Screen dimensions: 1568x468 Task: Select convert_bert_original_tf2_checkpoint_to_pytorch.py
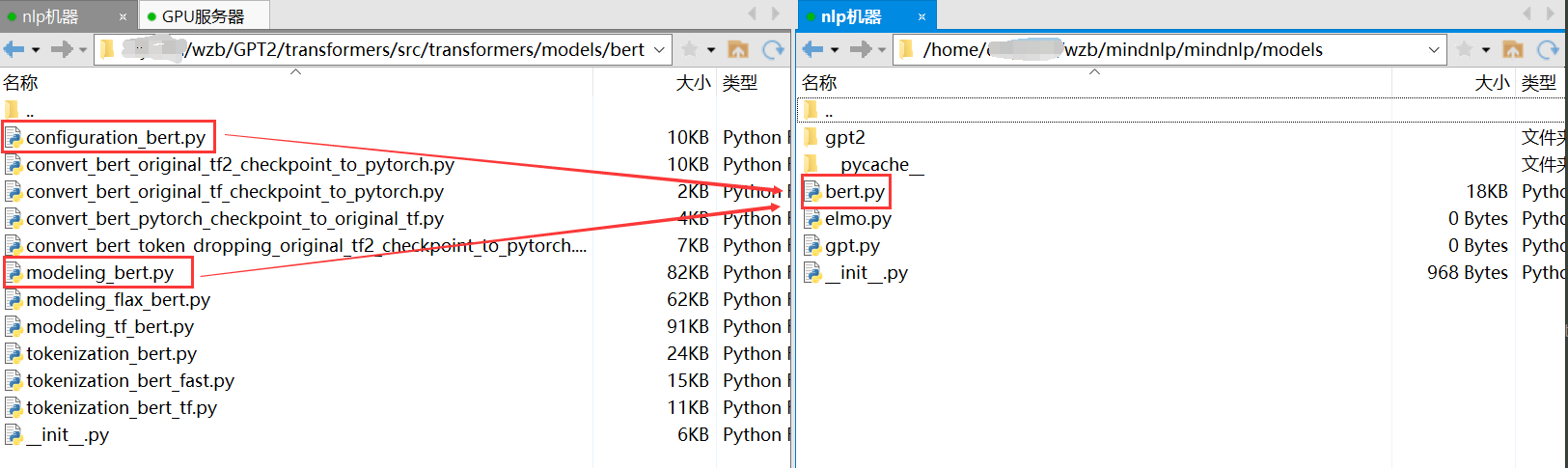point(239,165)
